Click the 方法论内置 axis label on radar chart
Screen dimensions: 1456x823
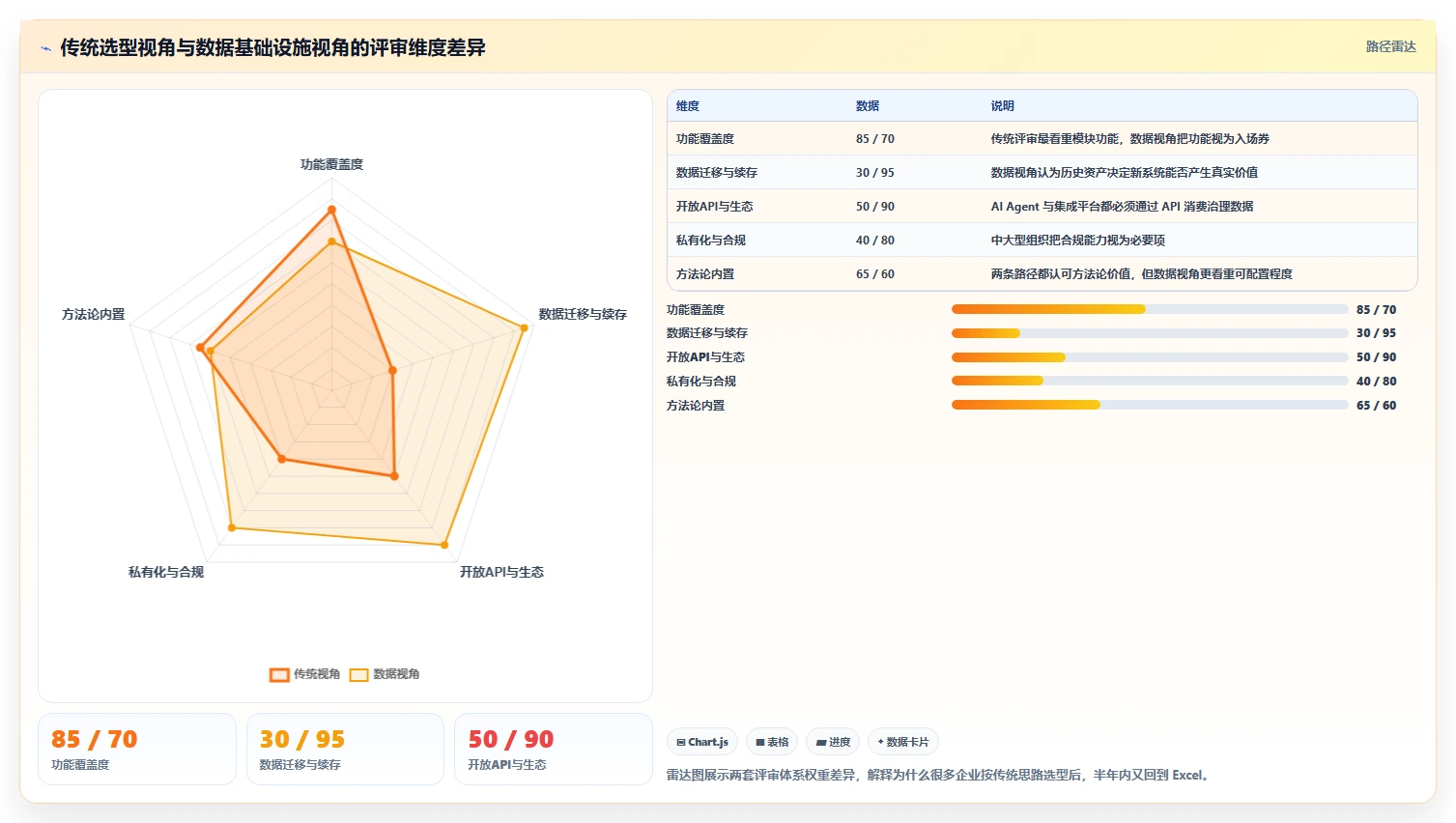coord(94,315)
